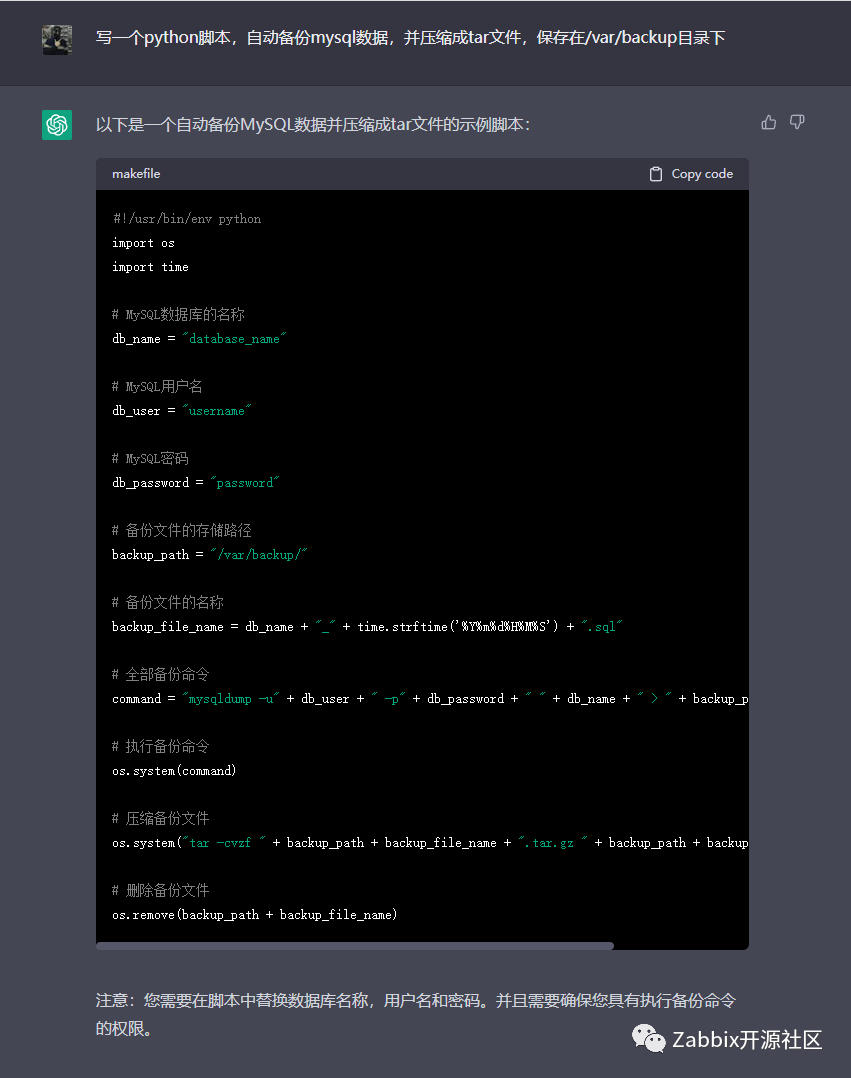Click the comment '# 压缩备份文件'
851x1078 pixels.
click(x=161, y=818)
